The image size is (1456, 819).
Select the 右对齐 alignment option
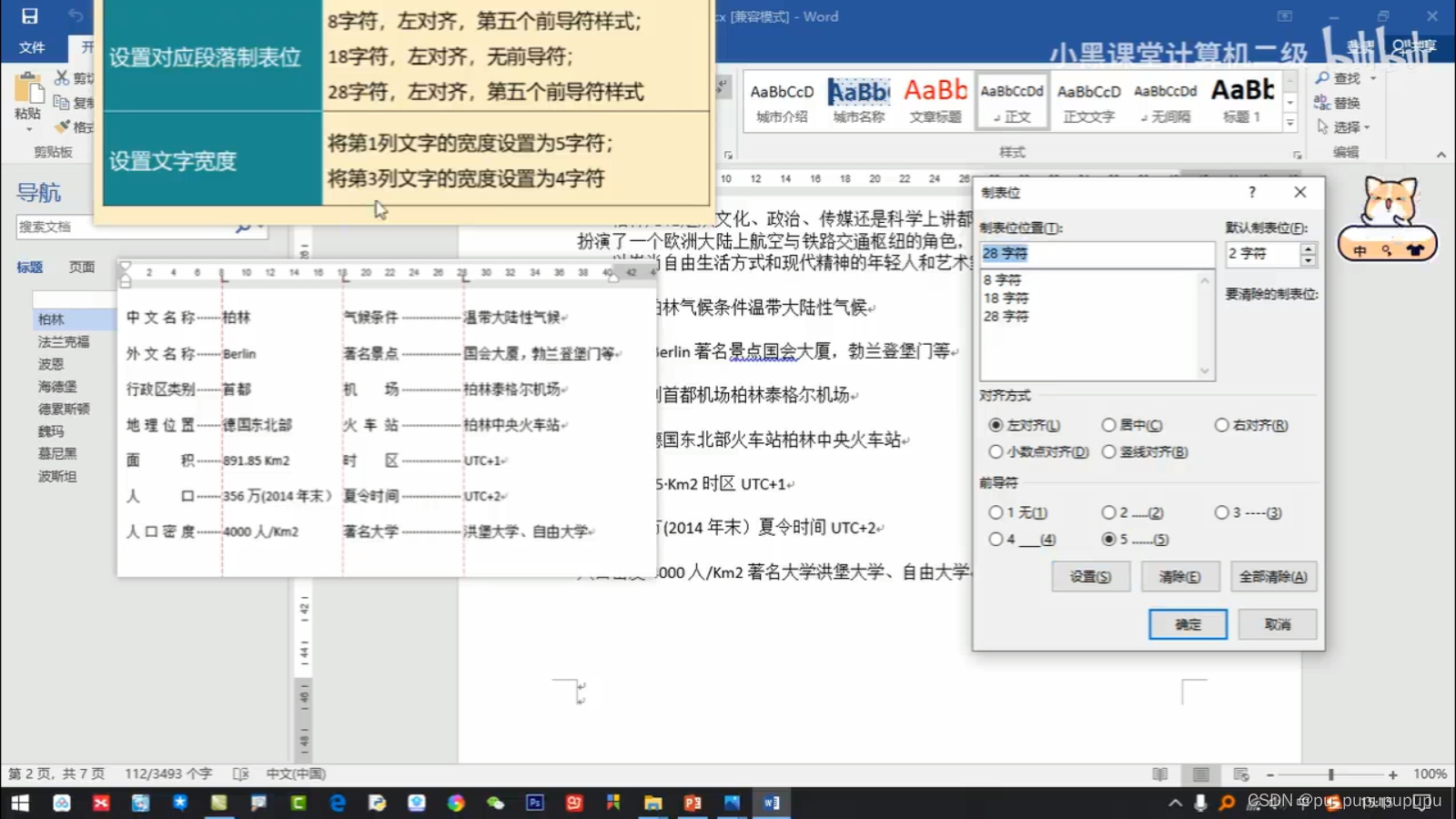click(1223, 425)
